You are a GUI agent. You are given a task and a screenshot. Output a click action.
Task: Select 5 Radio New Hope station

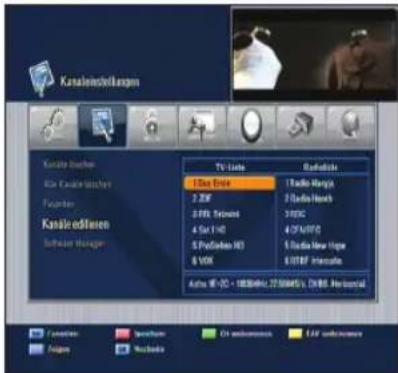(322, 246)
